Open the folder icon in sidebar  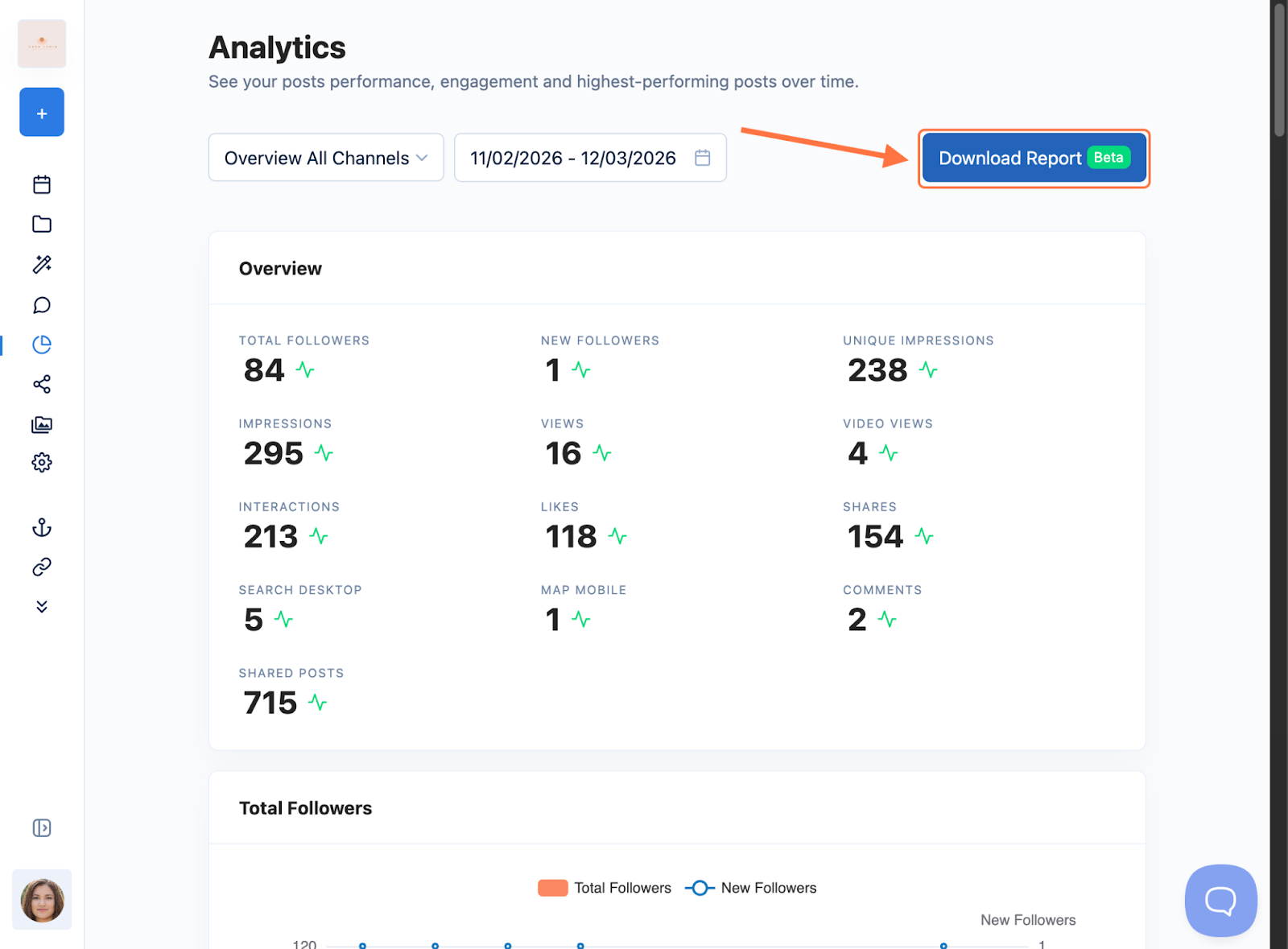point(42,224)
